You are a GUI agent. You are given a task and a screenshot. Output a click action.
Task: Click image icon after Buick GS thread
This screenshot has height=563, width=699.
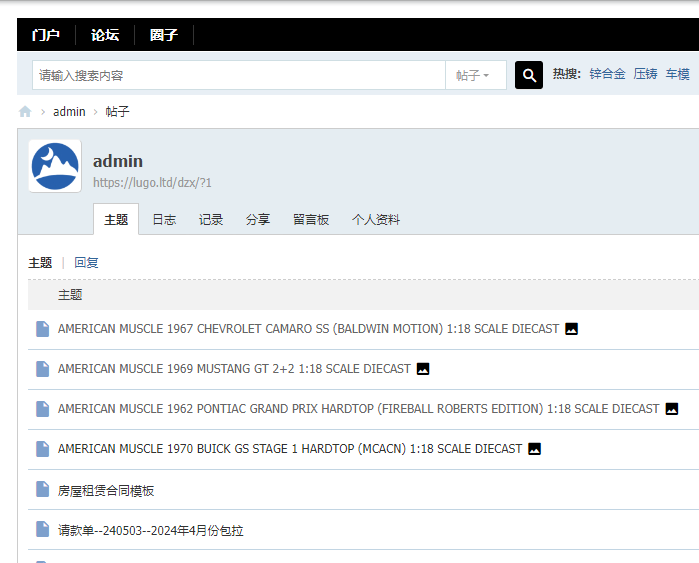(535, 449)
